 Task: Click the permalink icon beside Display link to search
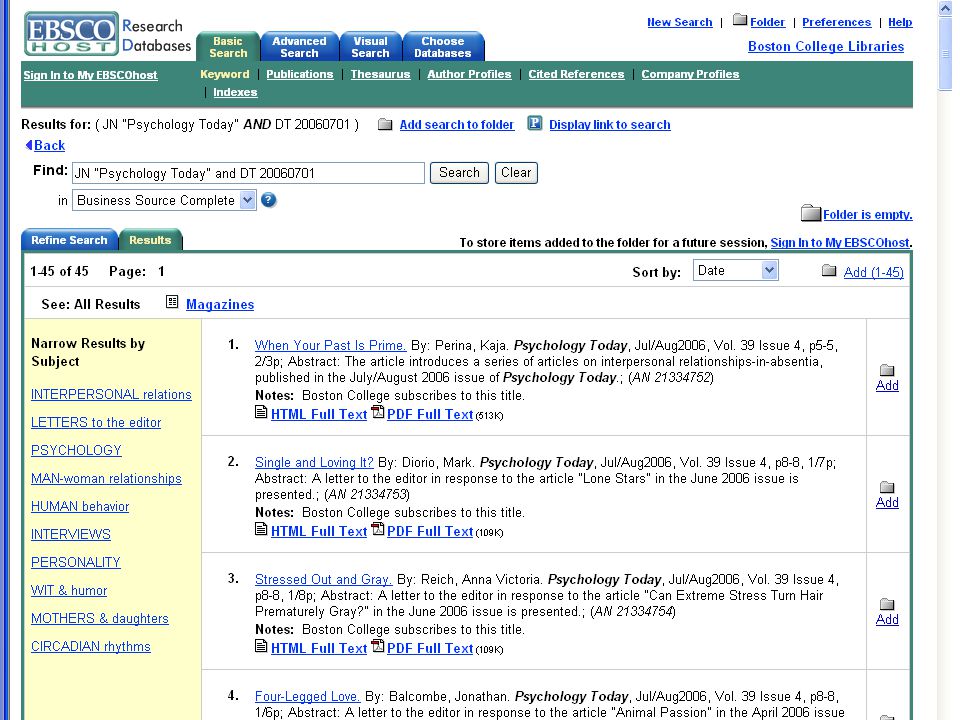(534, 123)
